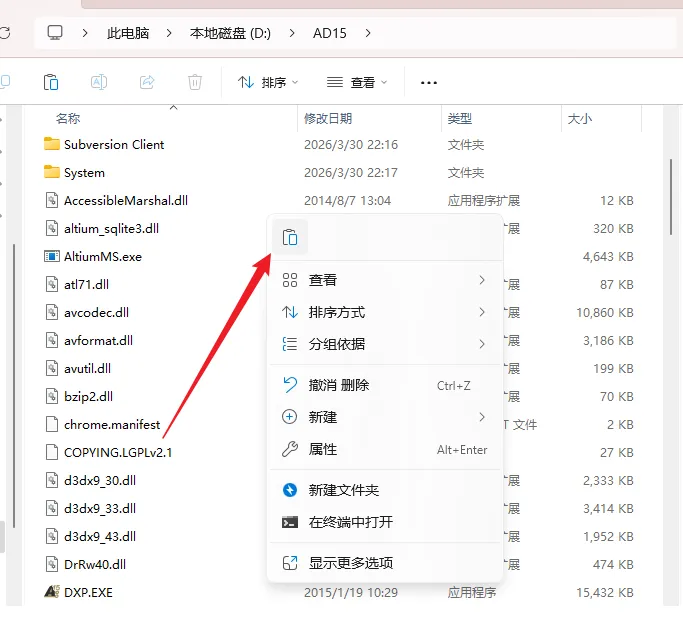Open the 查看 view dropdown in toolbar

click(357, 82)
